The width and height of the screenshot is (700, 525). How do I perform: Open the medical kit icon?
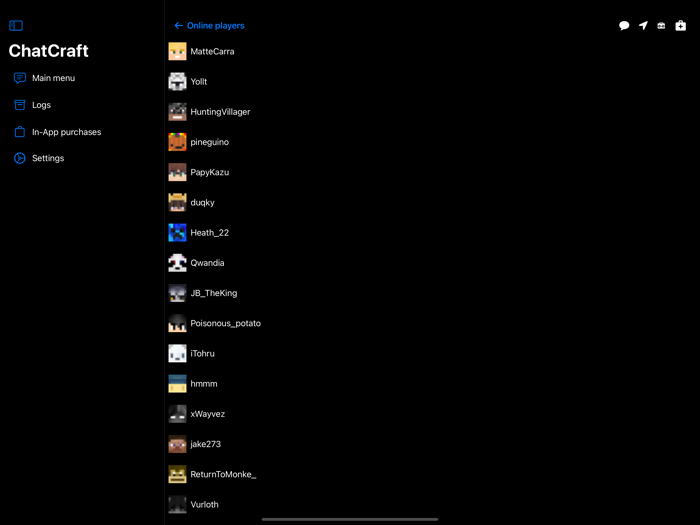tap(680, 25)
